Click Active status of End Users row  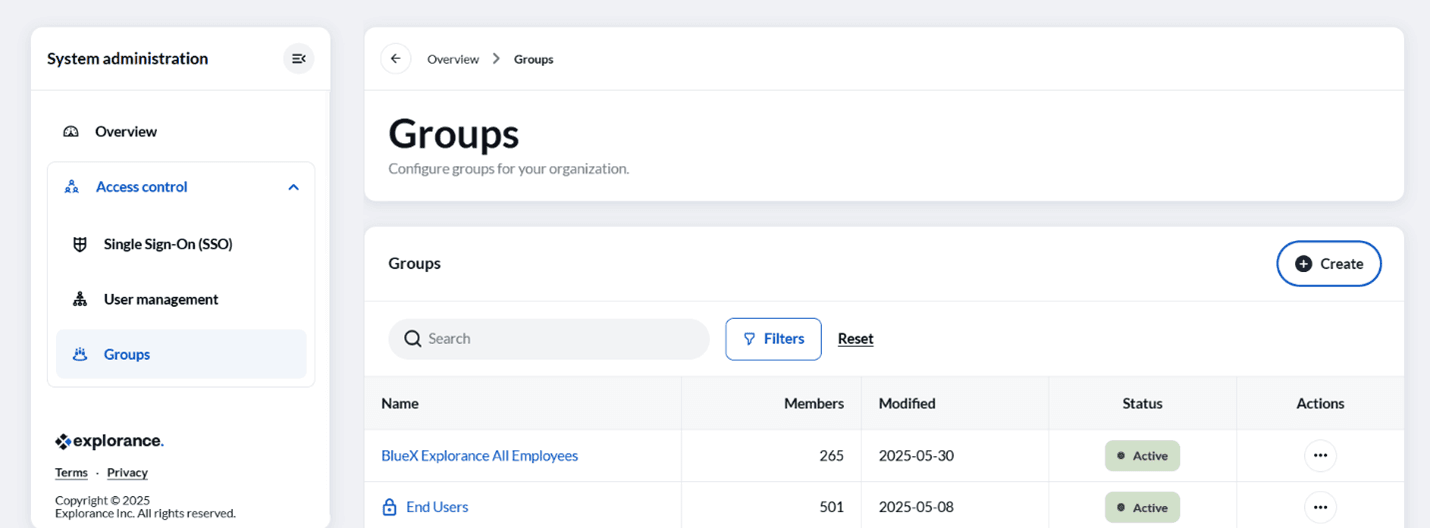click(1142, 507)
